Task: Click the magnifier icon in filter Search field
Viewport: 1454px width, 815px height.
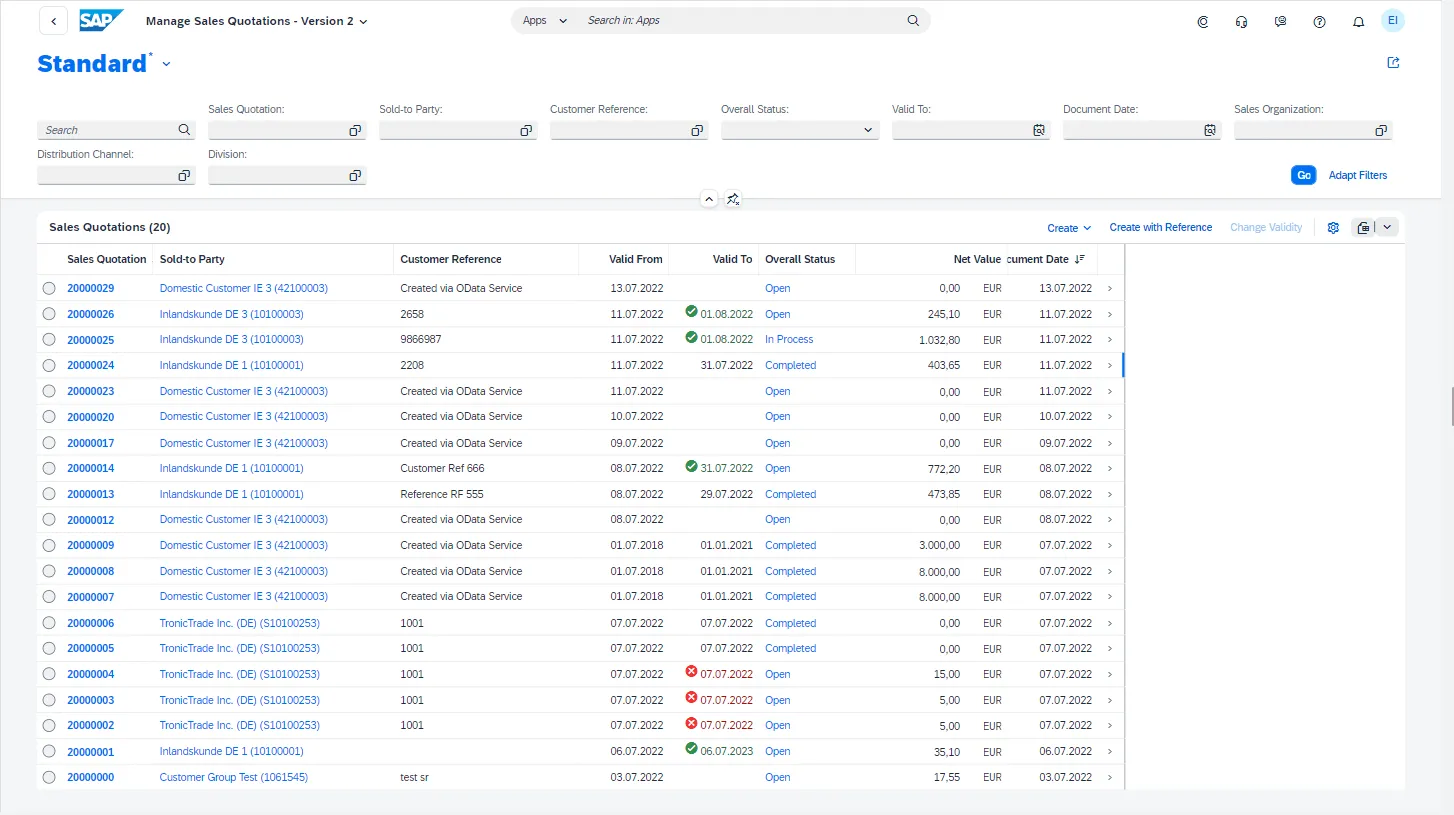Action: [184, 130]
